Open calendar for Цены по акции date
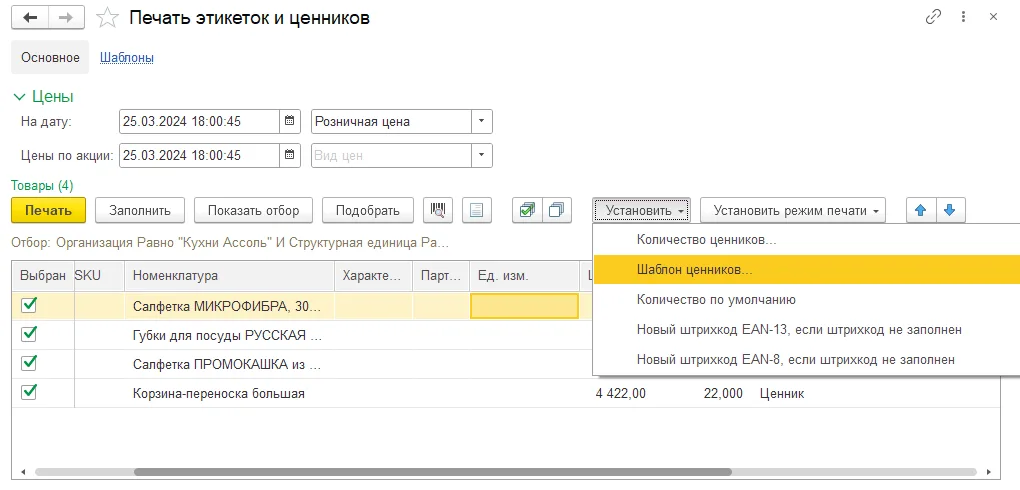This screenshot has height=490, width=1020. [290, 155]
